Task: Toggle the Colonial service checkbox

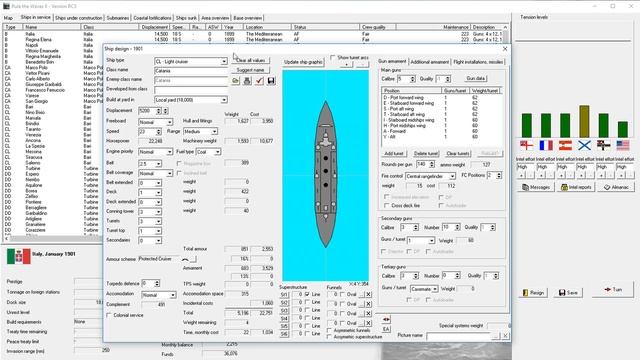Action: 109,315
